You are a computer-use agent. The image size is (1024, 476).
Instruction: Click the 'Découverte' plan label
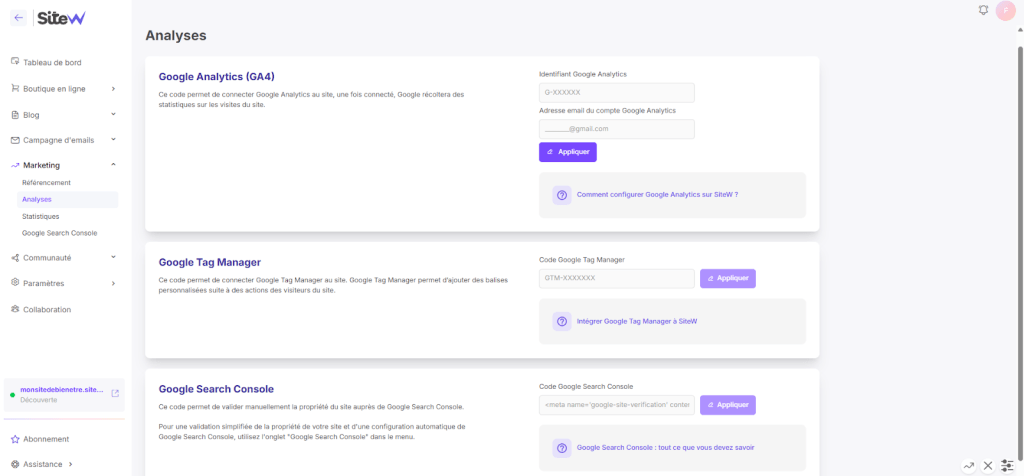click(x=37, y=400)
